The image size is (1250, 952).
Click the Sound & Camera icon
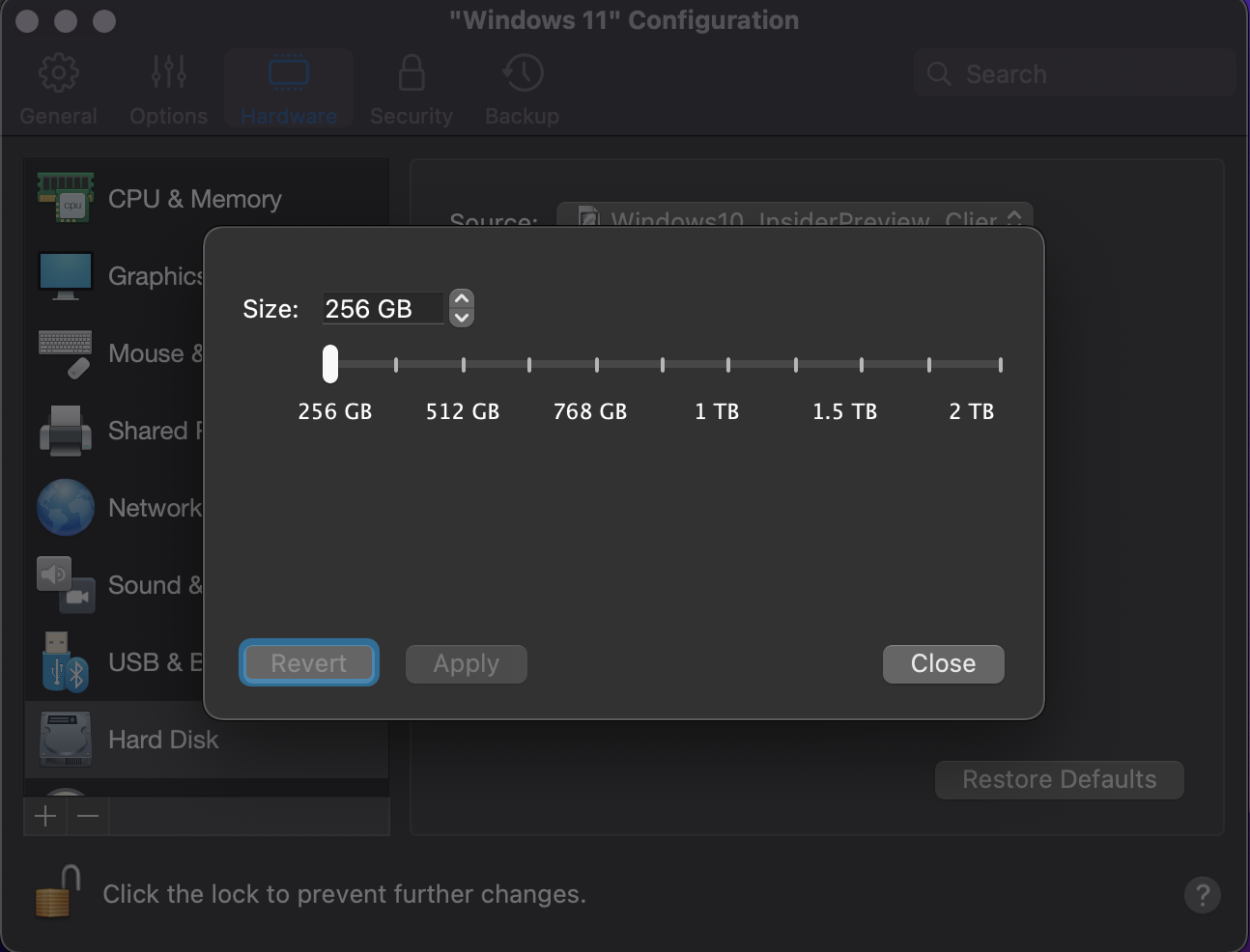pos(66,585)
